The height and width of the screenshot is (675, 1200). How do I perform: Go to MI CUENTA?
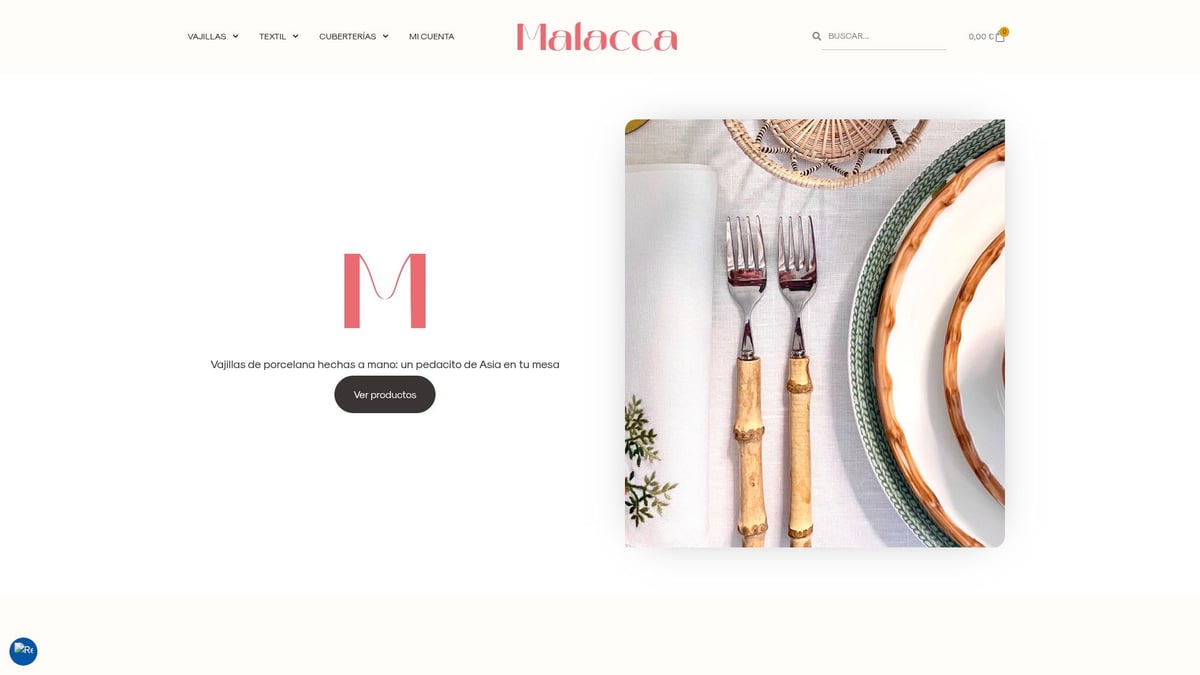[x=431, y=36]
